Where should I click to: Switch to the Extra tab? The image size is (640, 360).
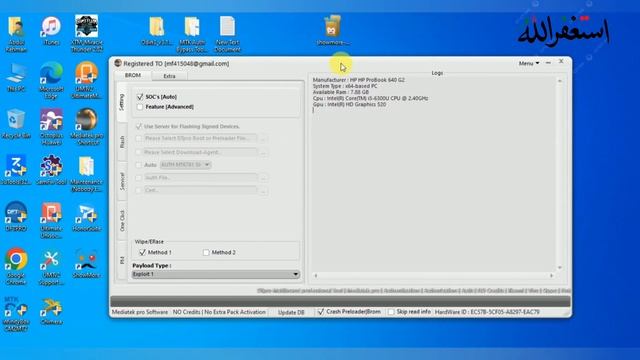point(169,76)
